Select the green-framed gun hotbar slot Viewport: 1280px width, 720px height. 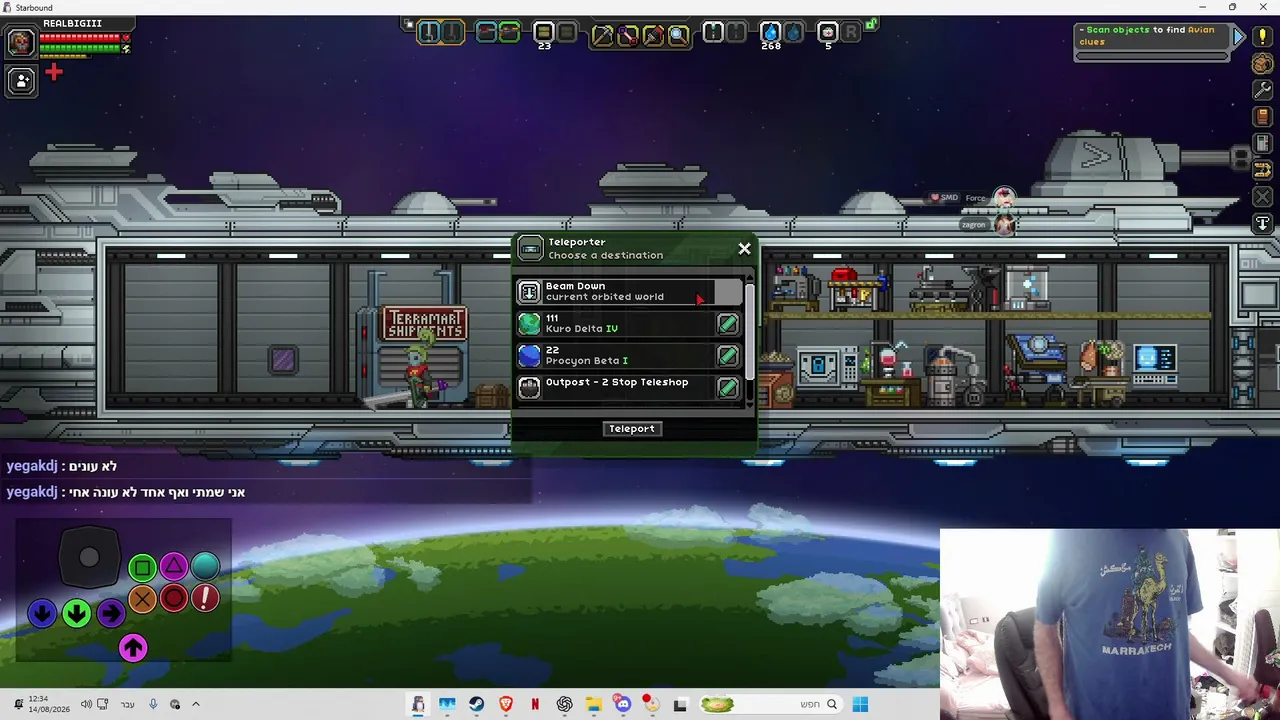click(509, 32)
